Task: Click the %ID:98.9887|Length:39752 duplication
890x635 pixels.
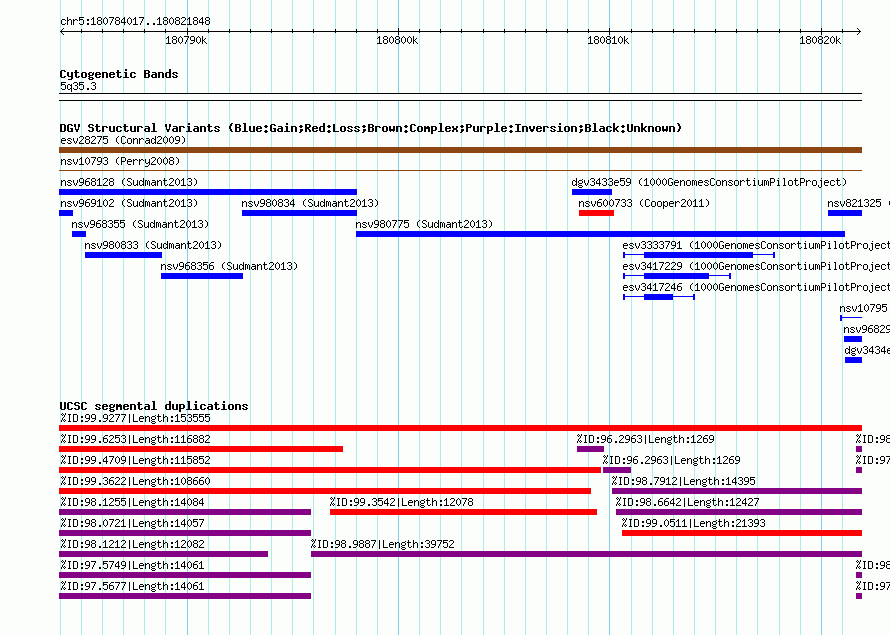Action: click(586, 554)
